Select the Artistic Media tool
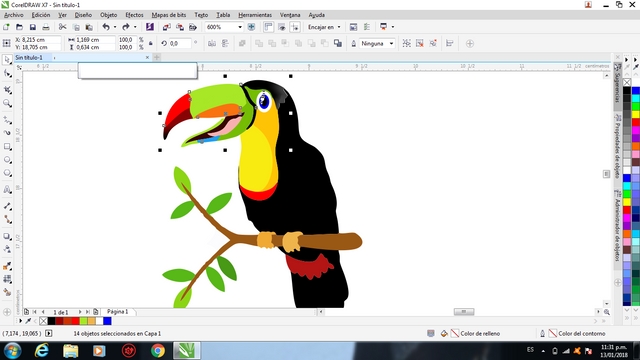 7,133
